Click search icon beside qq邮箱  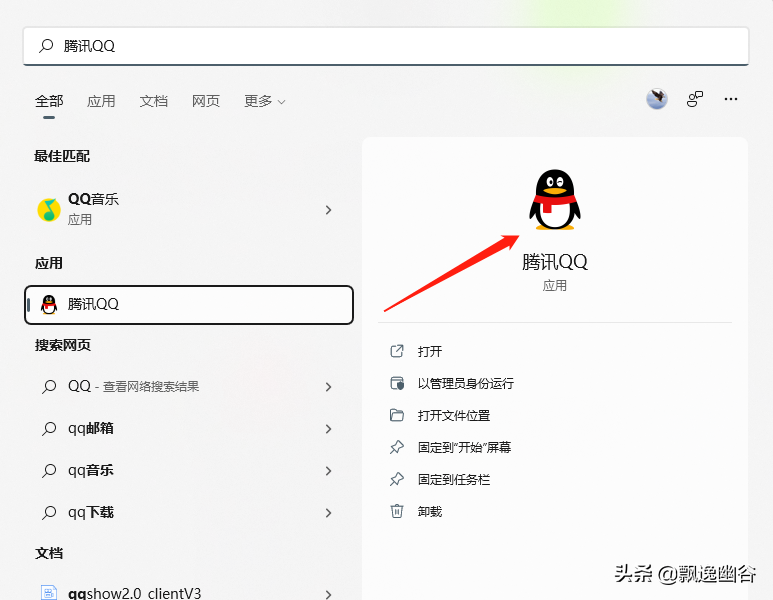(49, 428)
